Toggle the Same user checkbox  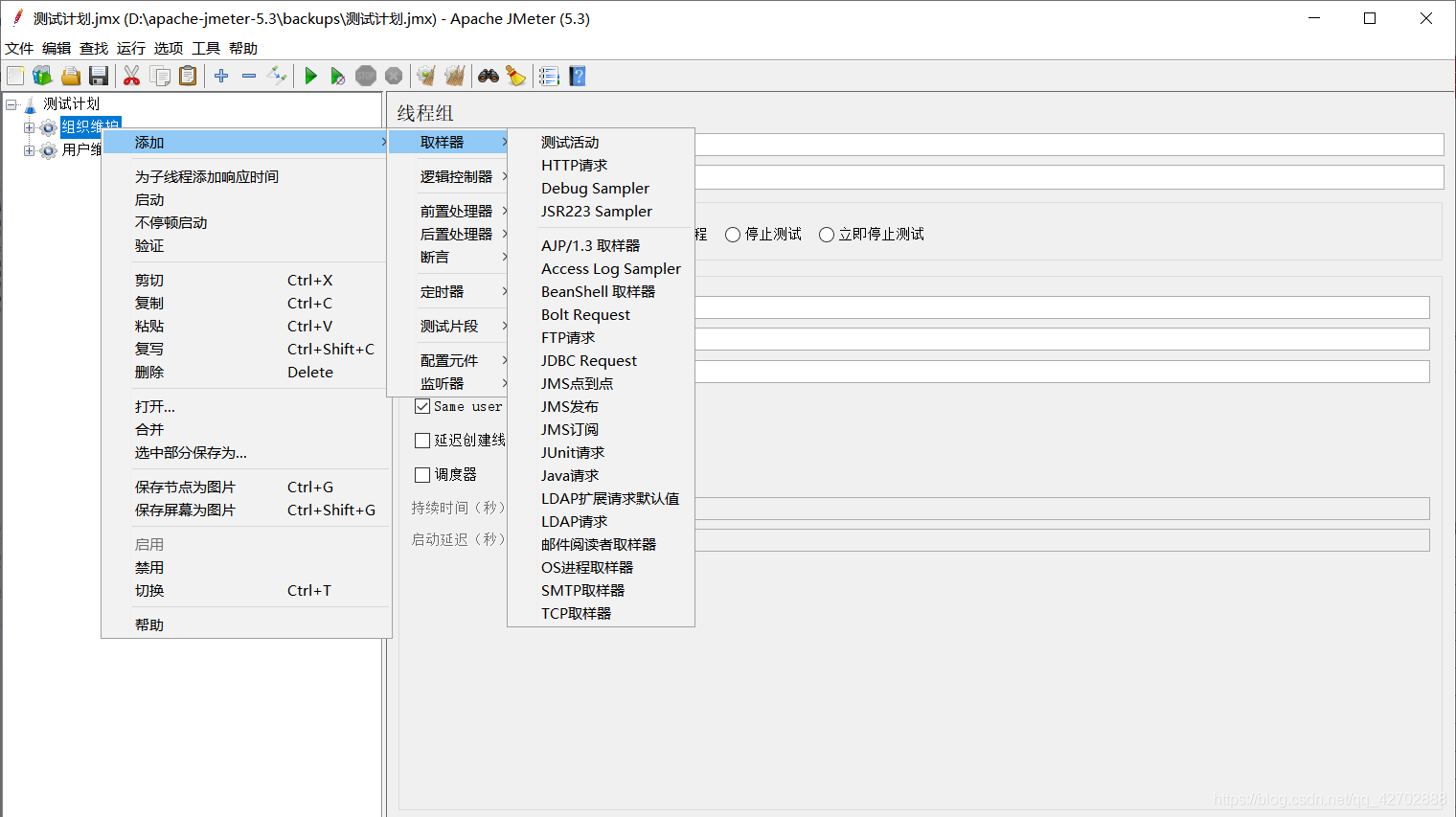422,406
